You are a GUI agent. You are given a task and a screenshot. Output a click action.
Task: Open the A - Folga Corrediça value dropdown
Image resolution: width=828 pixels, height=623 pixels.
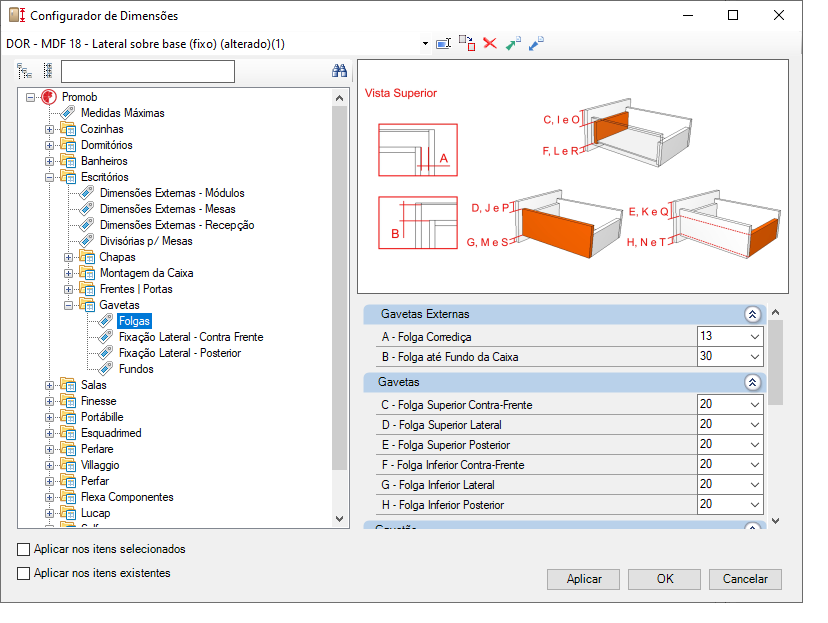click(x=755, y=337)
